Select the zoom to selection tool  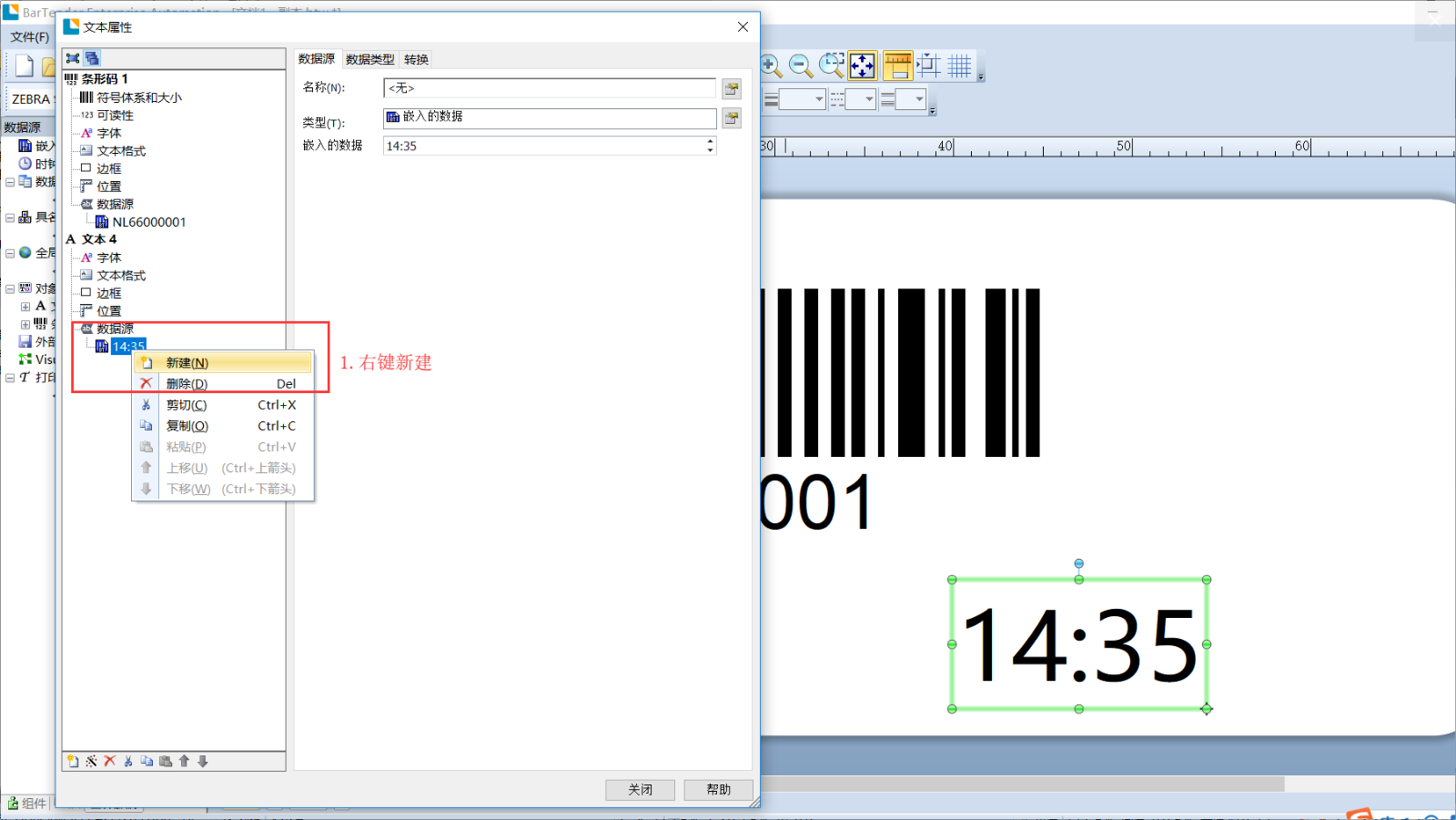point(831,66)
